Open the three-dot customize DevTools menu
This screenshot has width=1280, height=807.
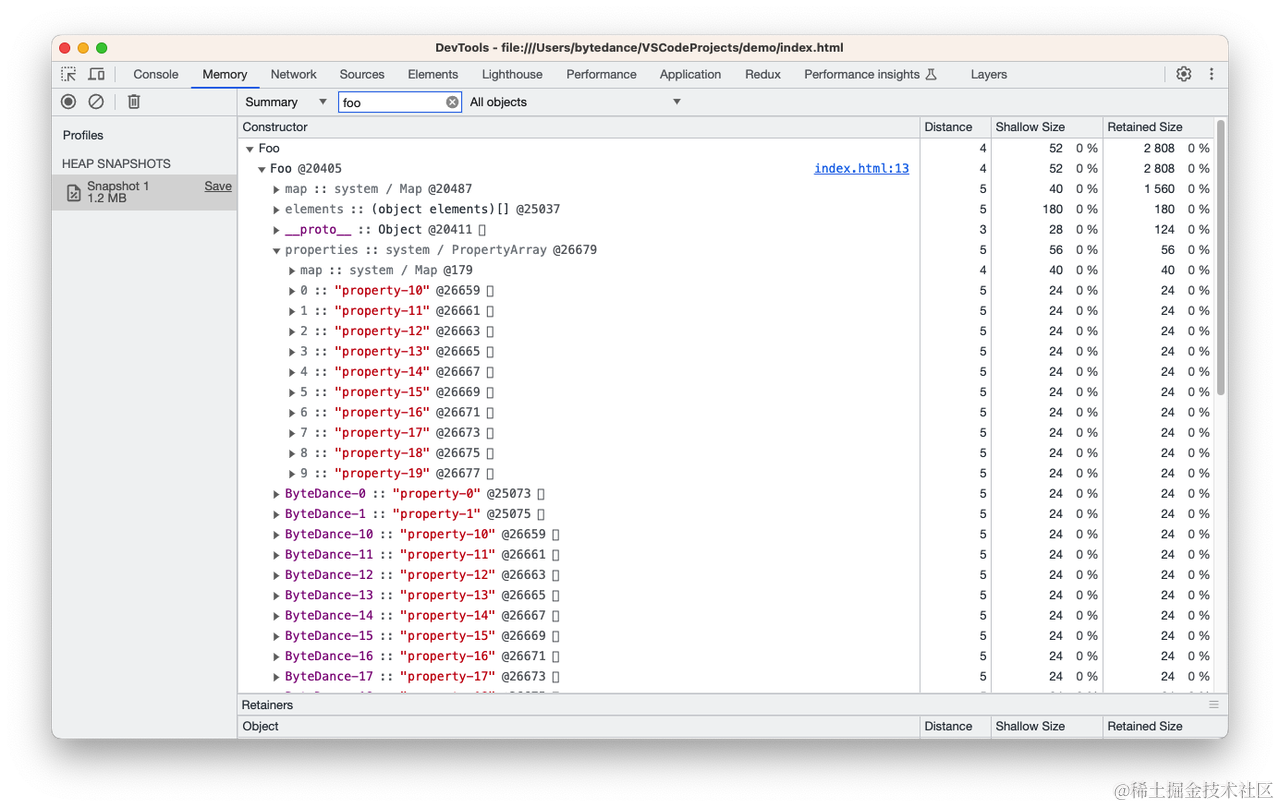click(x=1211, y=74)
